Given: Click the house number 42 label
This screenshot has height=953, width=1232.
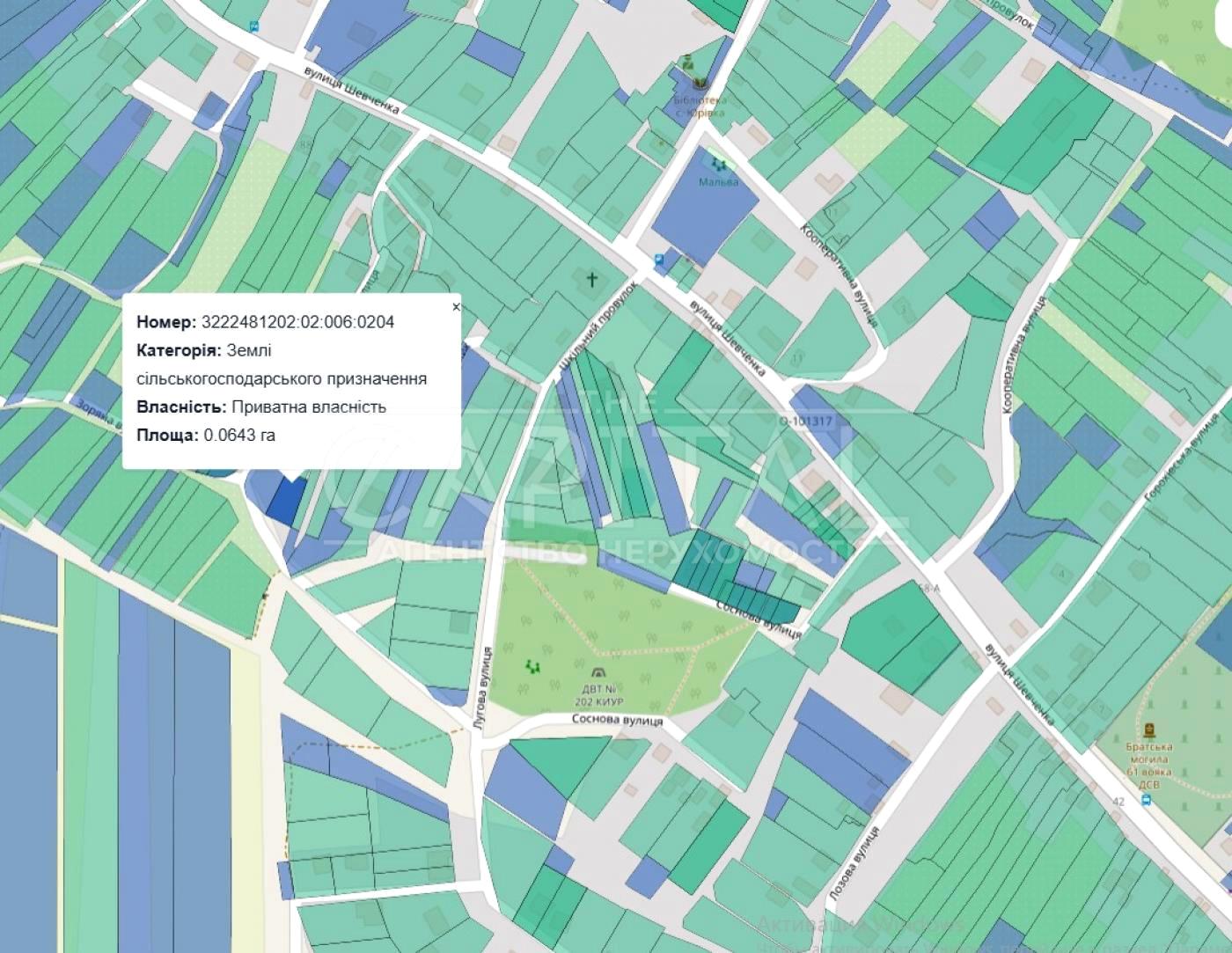Looking at the screenshot, I should [x=1118, y=802].
